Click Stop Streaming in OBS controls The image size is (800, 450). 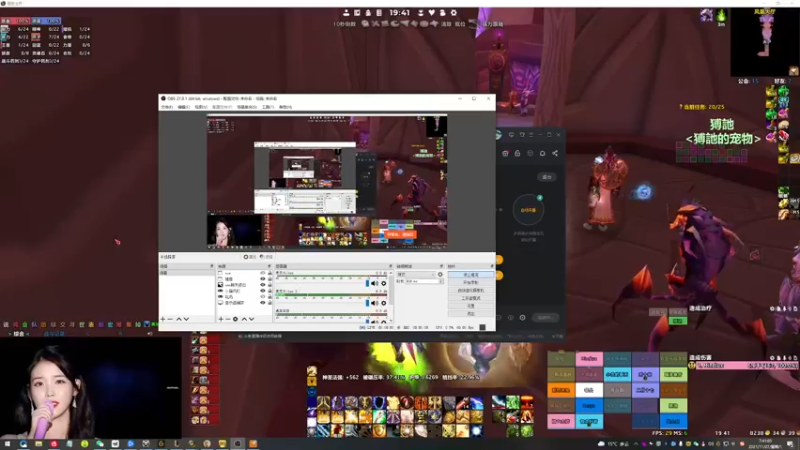point(470,274)
